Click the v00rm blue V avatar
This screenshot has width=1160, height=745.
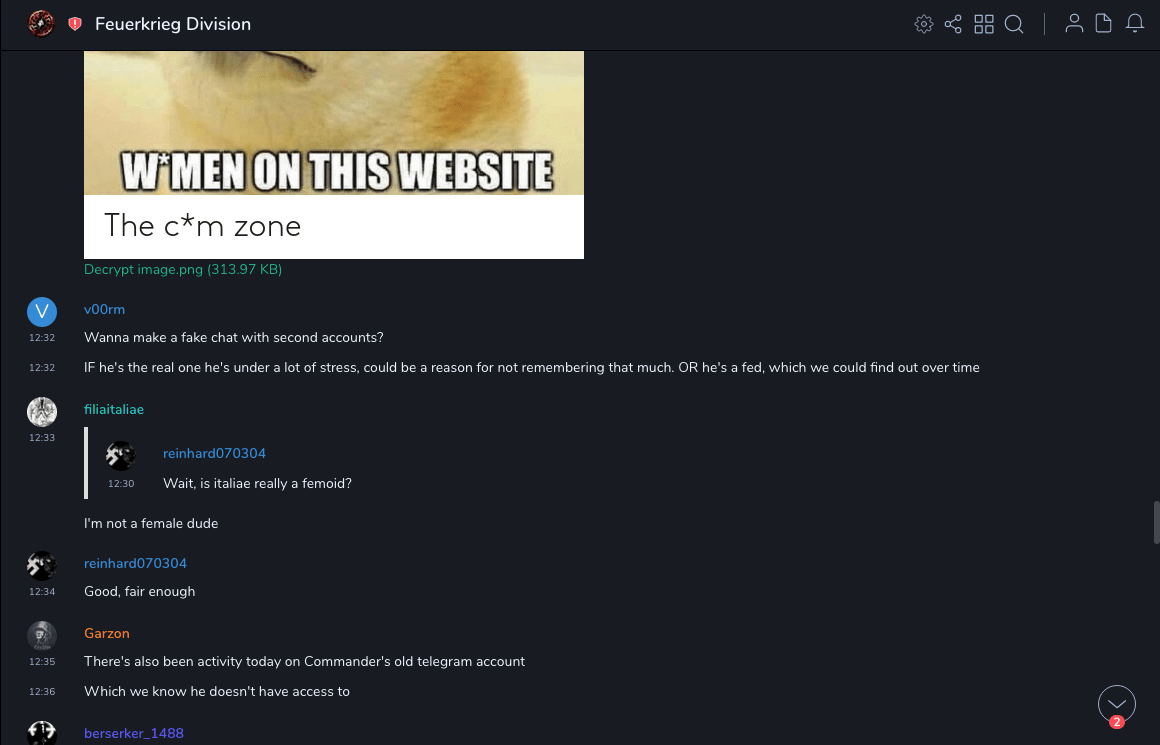[42, 311]
